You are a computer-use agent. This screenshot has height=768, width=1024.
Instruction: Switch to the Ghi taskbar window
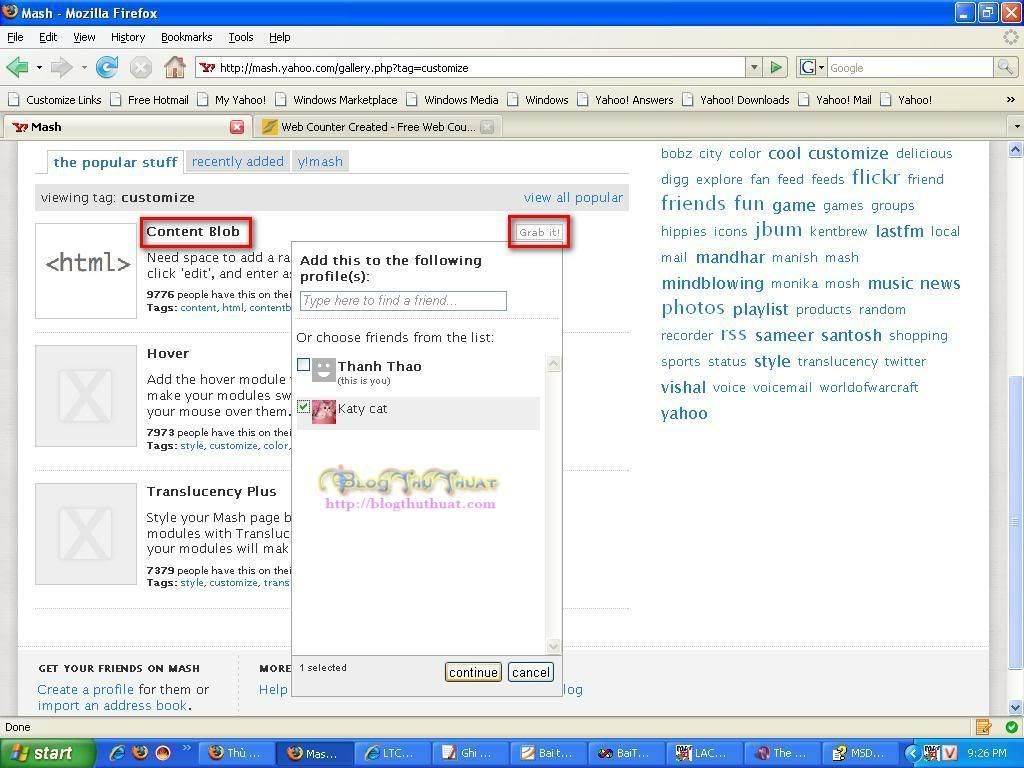470,753
